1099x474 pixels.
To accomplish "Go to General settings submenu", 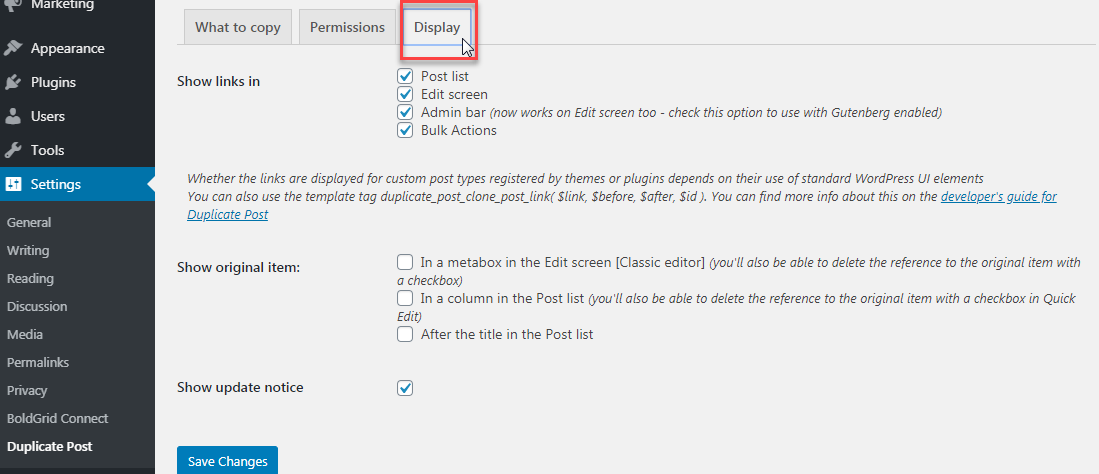I will coord(29,222).
